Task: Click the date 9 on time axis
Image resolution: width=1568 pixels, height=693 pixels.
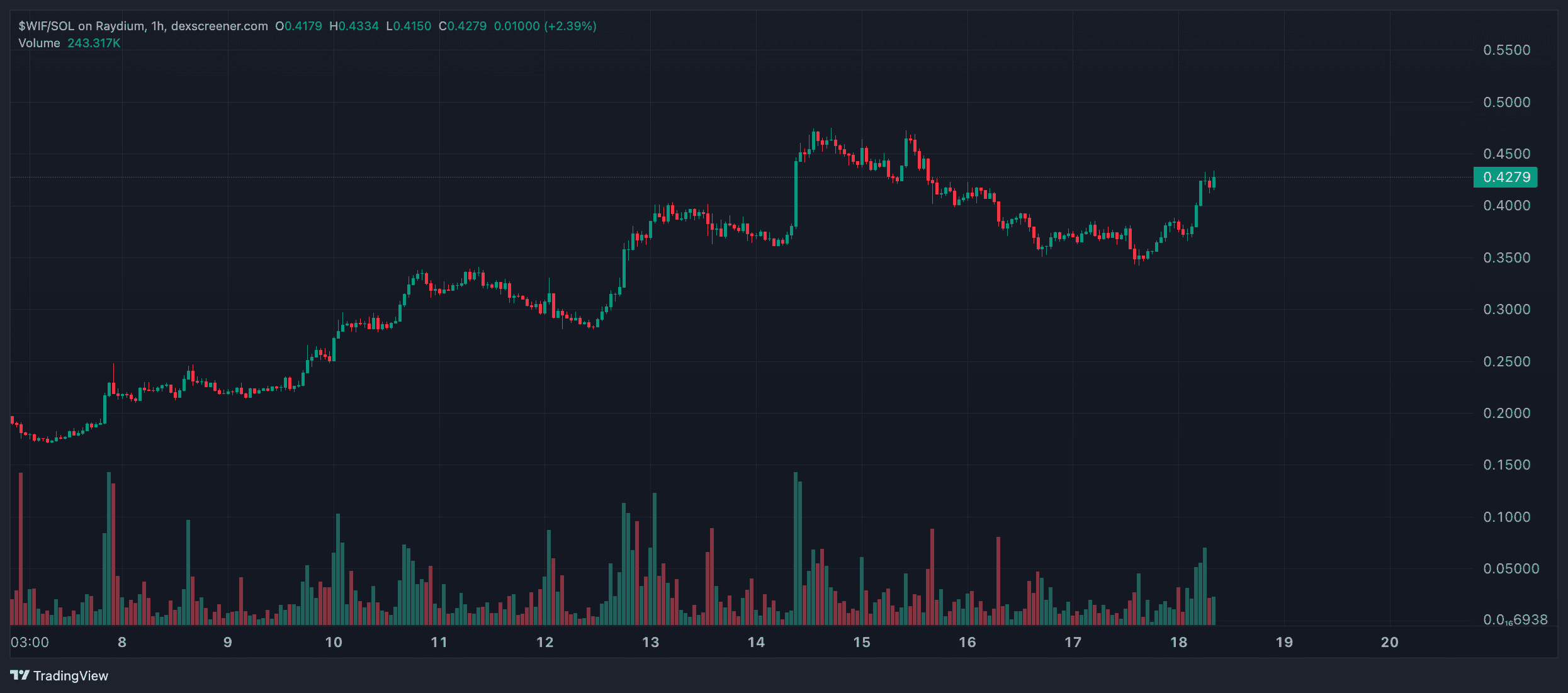Action: [x=228, y=642]
